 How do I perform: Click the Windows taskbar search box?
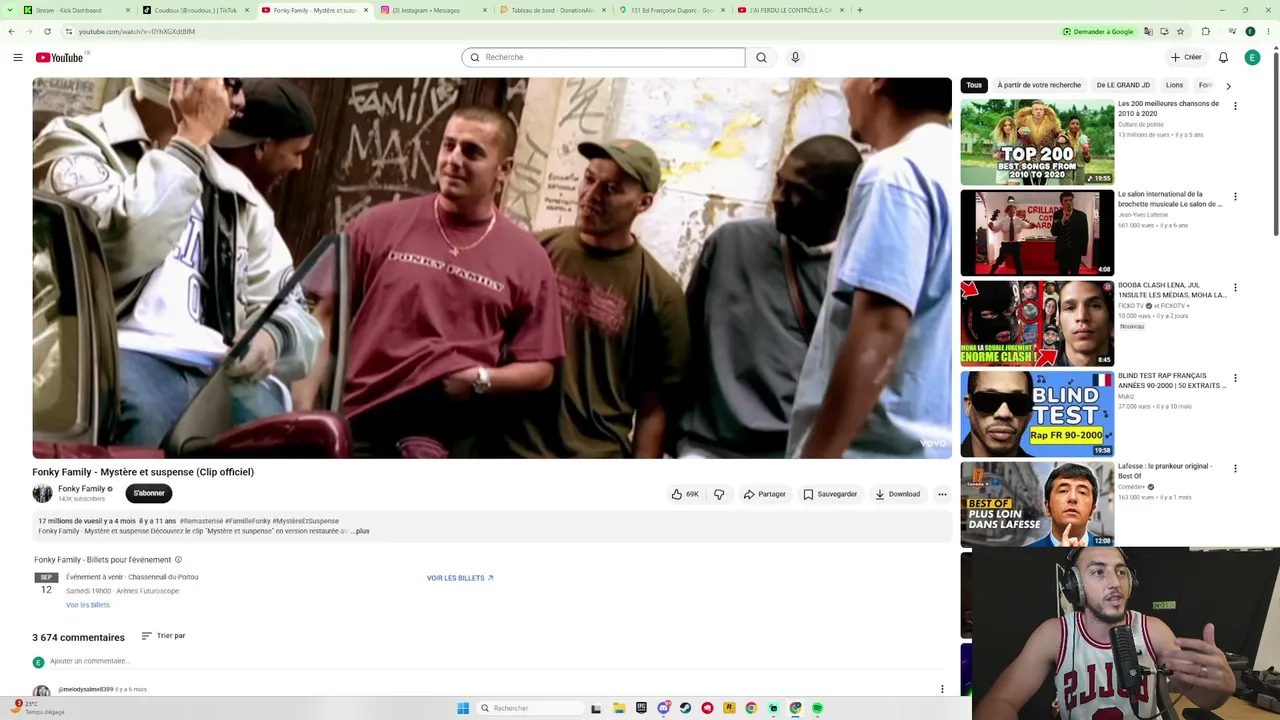click(530, 708)
